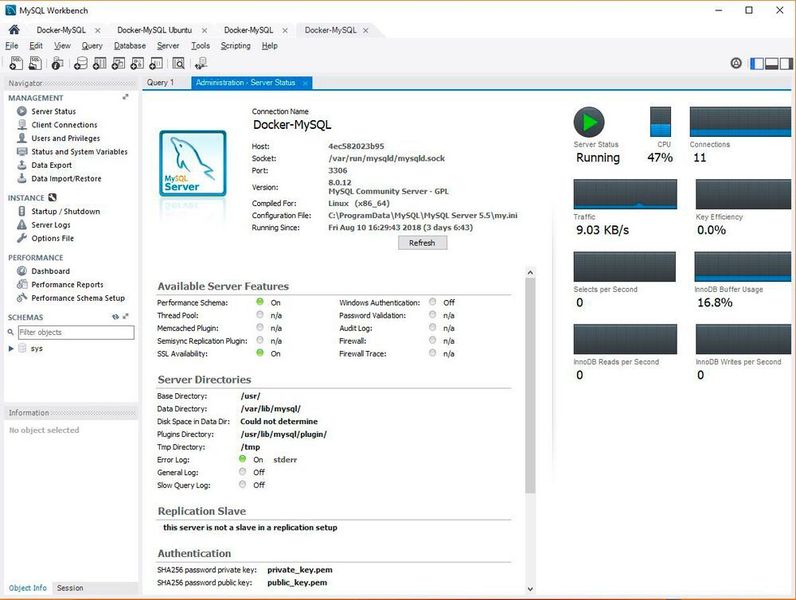
Task: Open Server Status in Management
Action: 53,111
